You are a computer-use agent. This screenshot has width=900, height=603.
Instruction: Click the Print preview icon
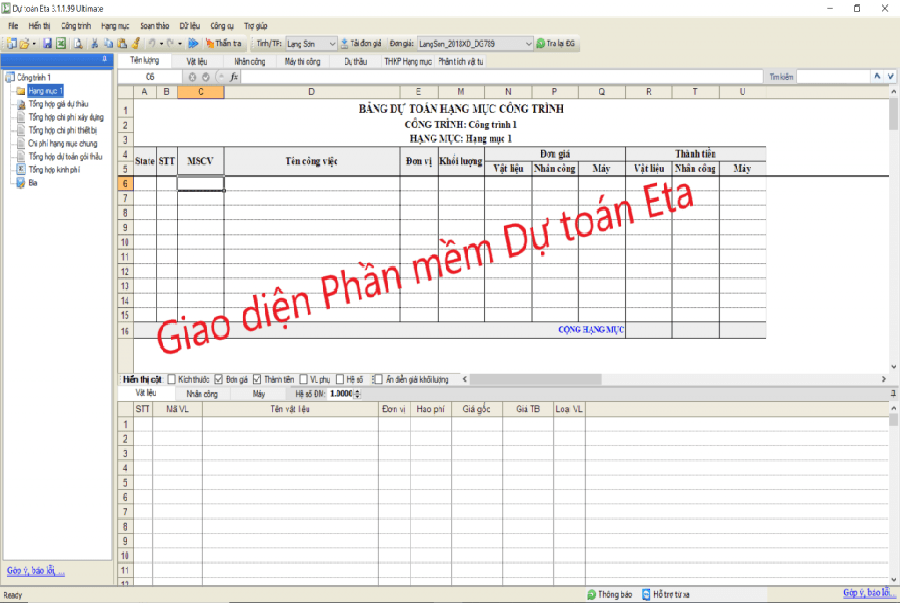[78, 44]
